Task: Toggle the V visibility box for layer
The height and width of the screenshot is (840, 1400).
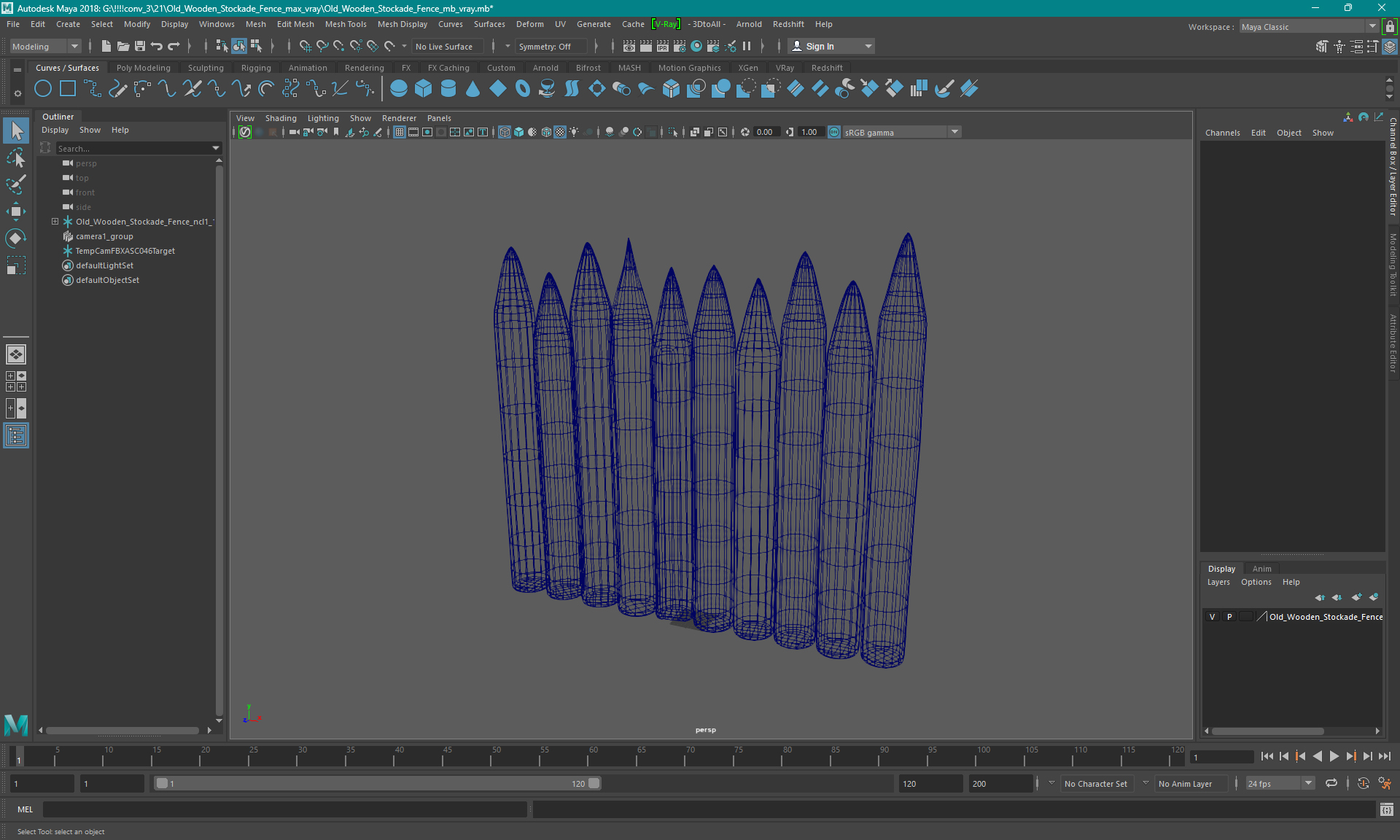Action: tap(1212, 617)
